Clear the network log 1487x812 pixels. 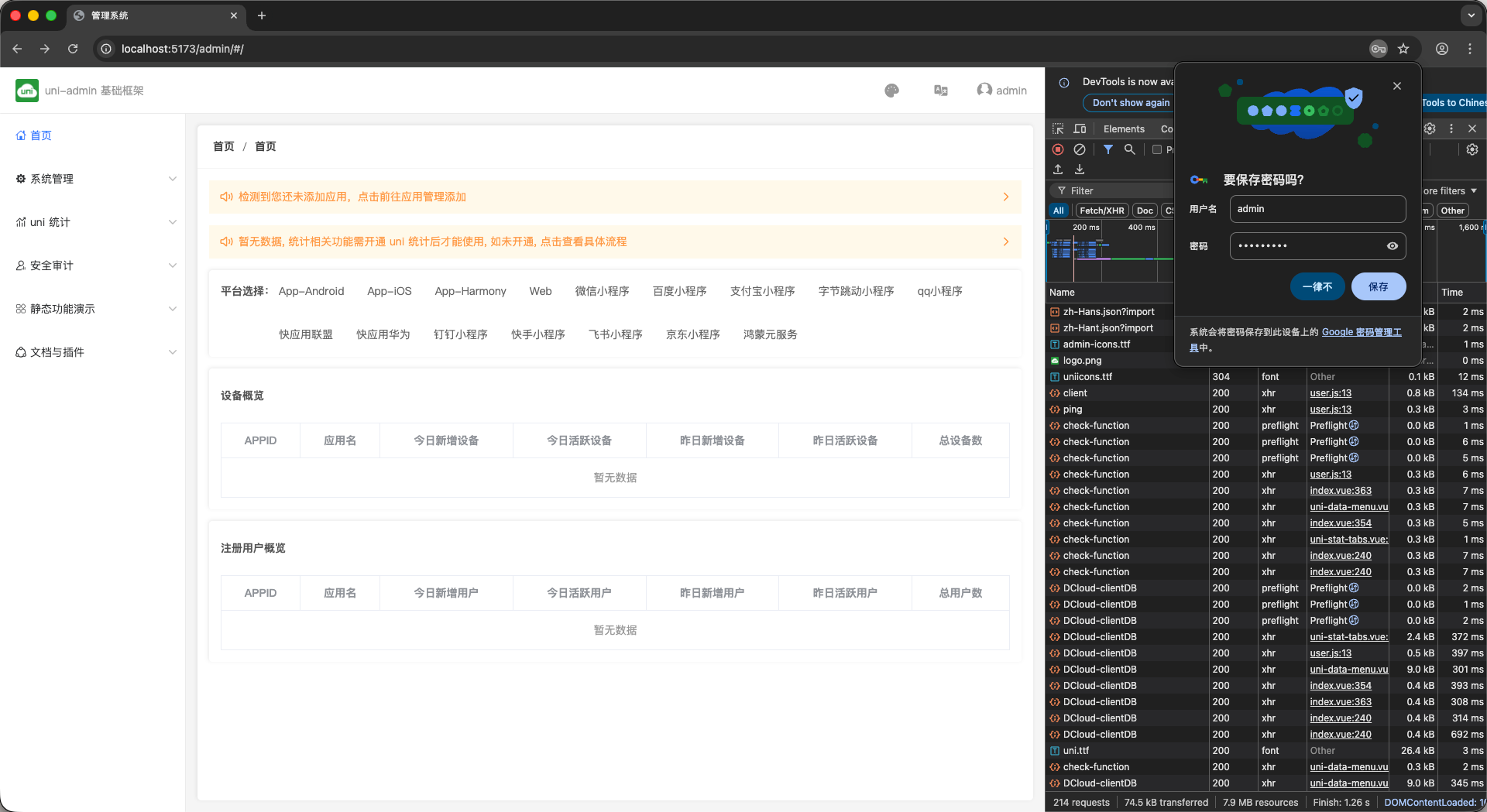pos(1080,149)
